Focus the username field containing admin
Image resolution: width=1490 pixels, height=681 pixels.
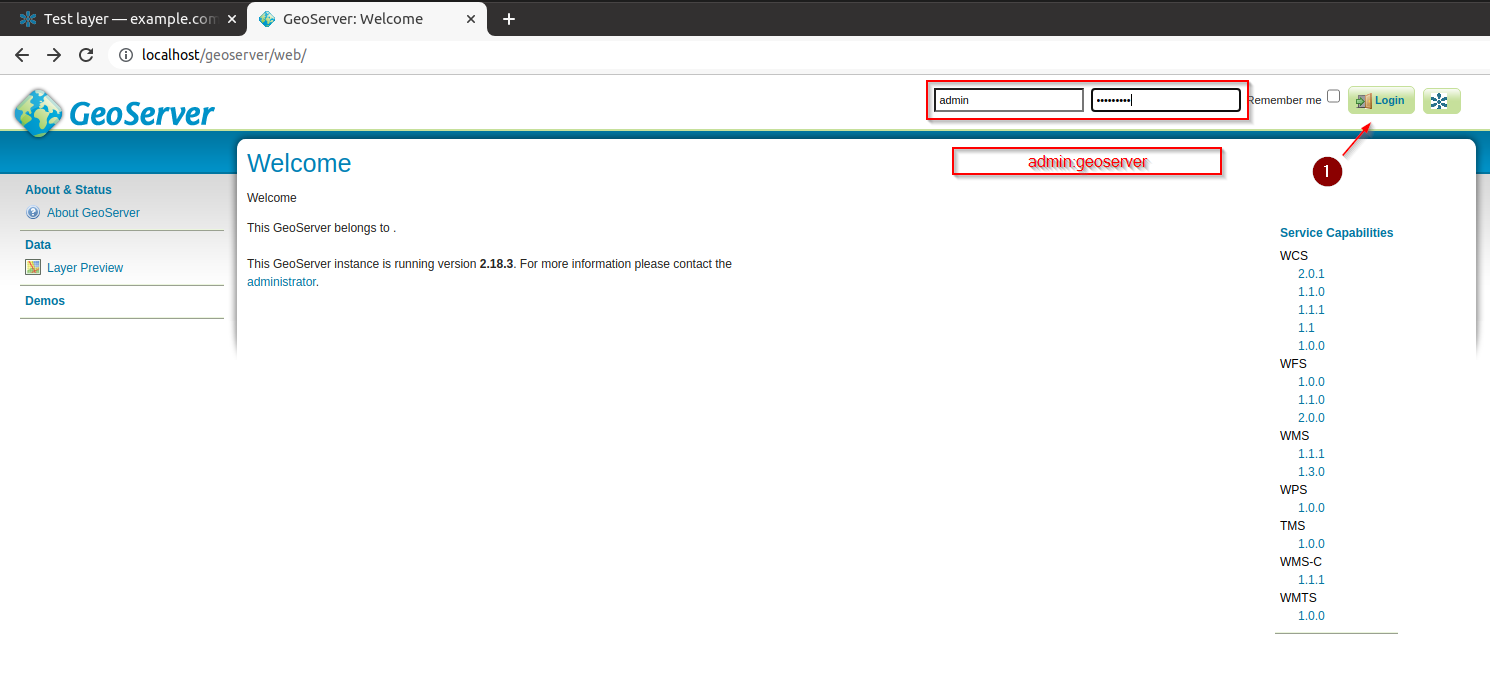click(x=1009, y=100)
